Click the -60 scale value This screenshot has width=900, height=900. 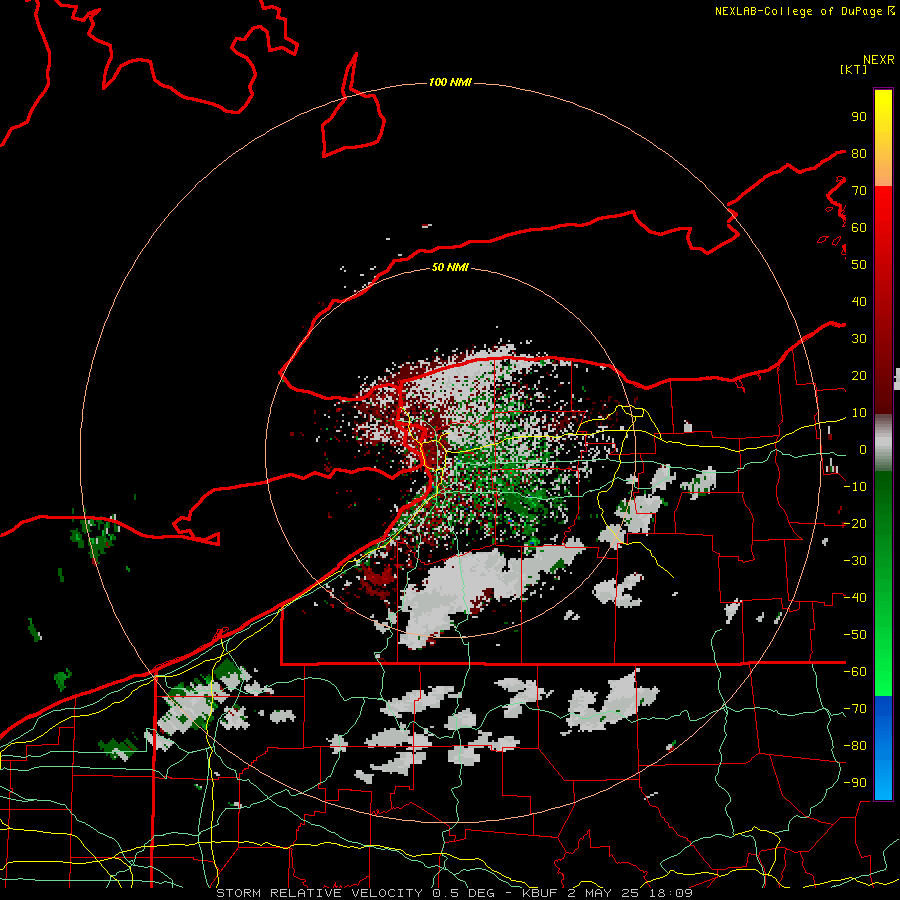click(855, 672)
